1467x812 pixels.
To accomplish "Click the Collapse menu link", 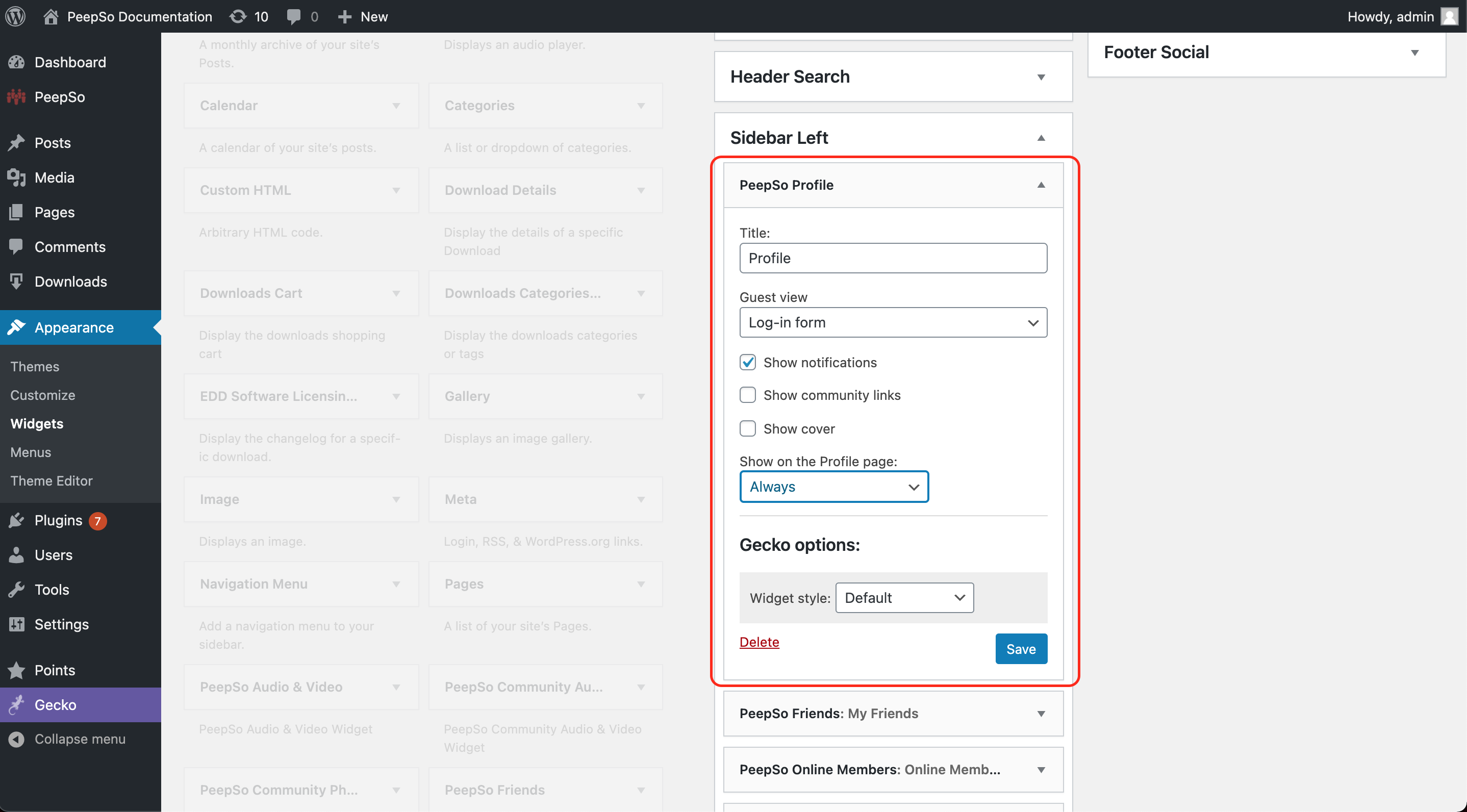I will 80,739.
